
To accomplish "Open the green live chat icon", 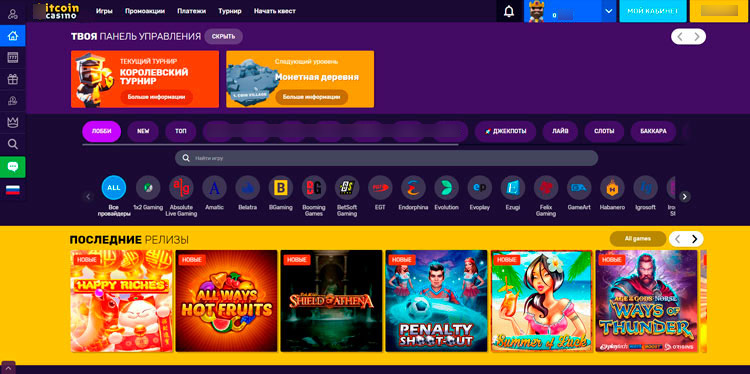I will coord(13,167).
